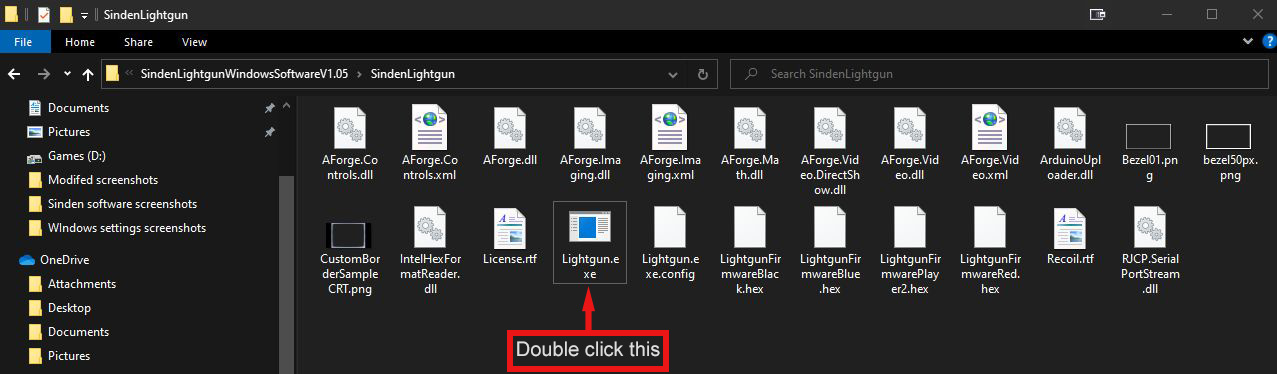Select the AForge.Video.DirectShow.dll file icon
The width and height of the screenshot is (1277, 374).
[829, 127]
